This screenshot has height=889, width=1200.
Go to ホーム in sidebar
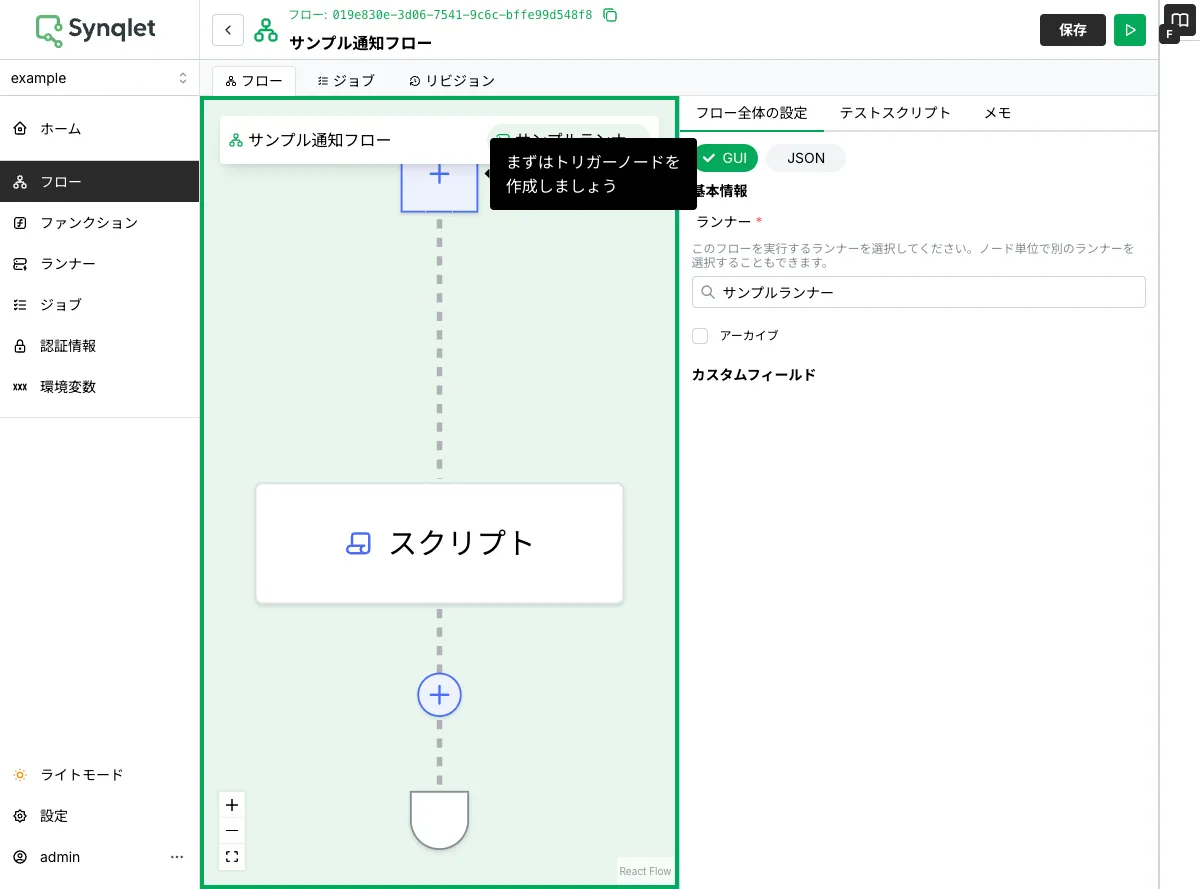click(99, 129)
